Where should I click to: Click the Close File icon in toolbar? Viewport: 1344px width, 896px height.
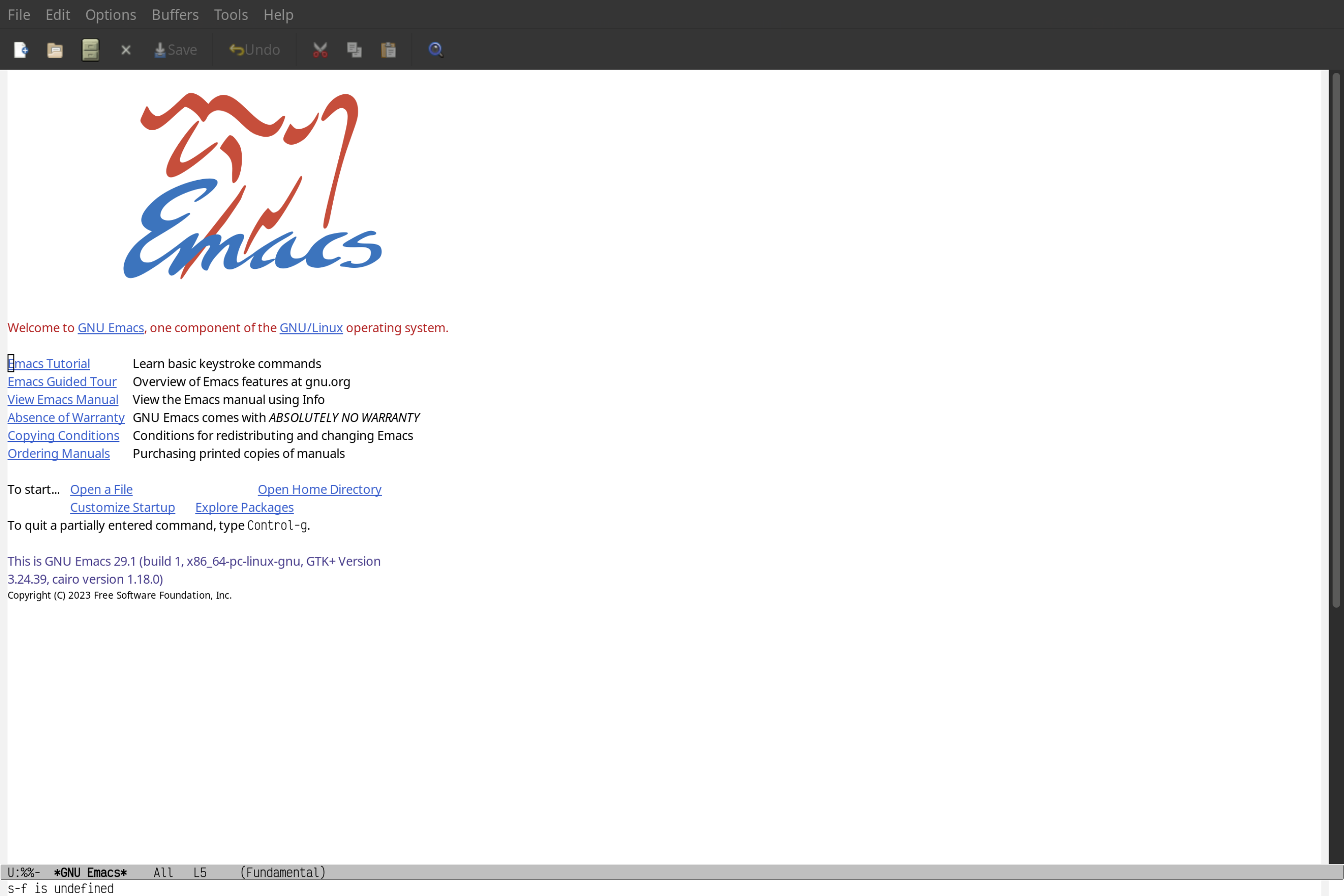125,49
